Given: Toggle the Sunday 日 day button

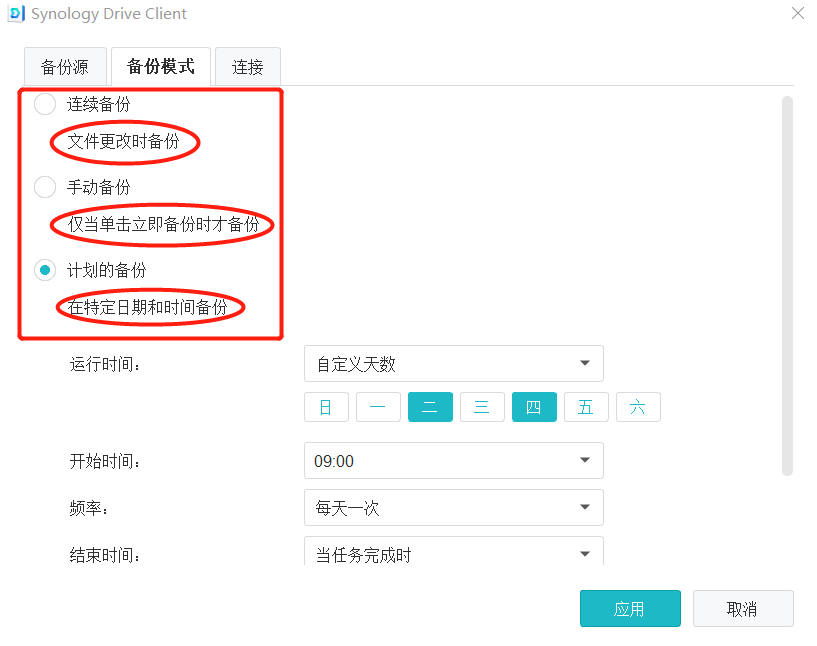Looking at the screenshot, I should click(x=326, y=407).
